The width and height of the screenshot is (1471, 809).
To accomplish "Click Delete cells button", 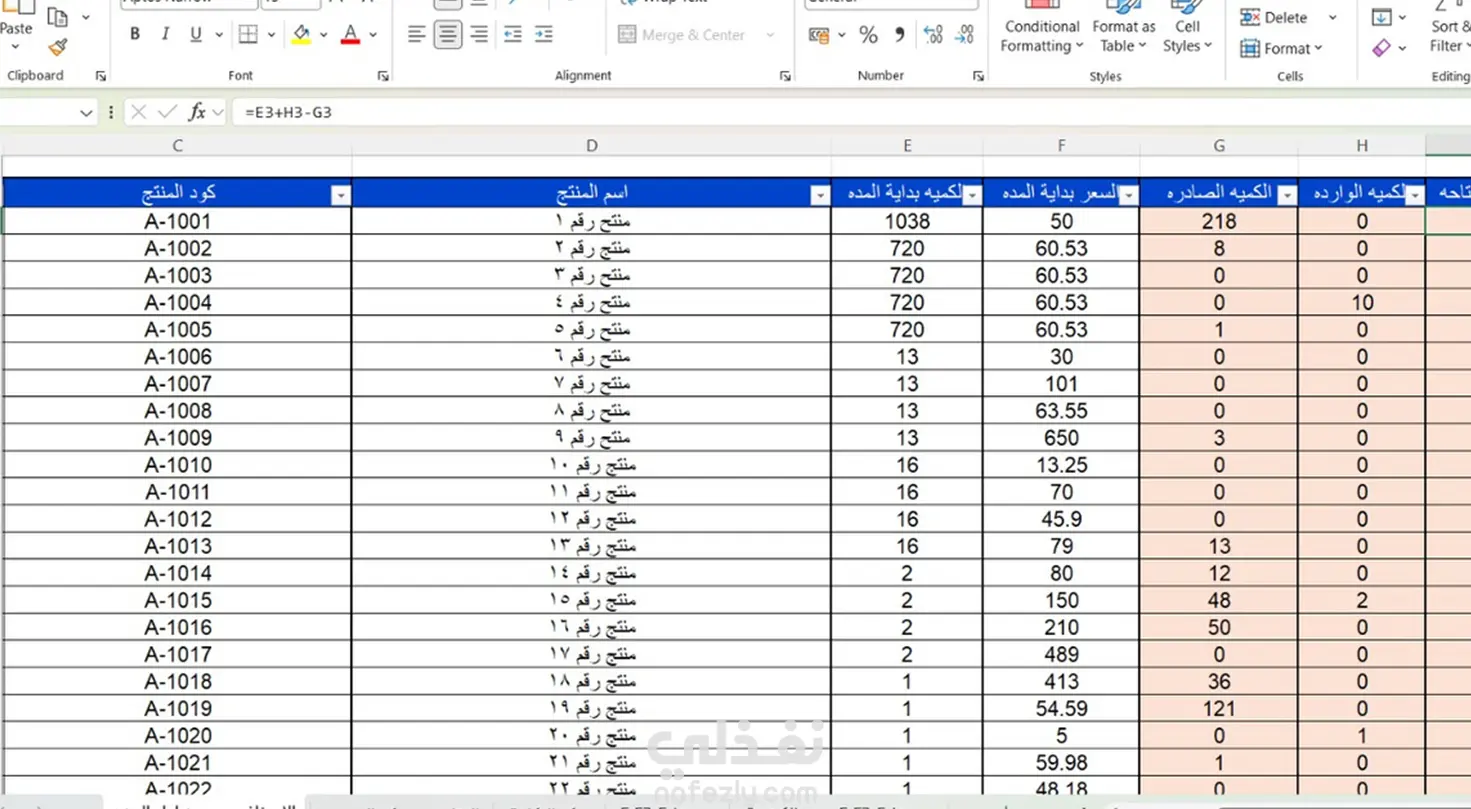I will point(1275,17).
